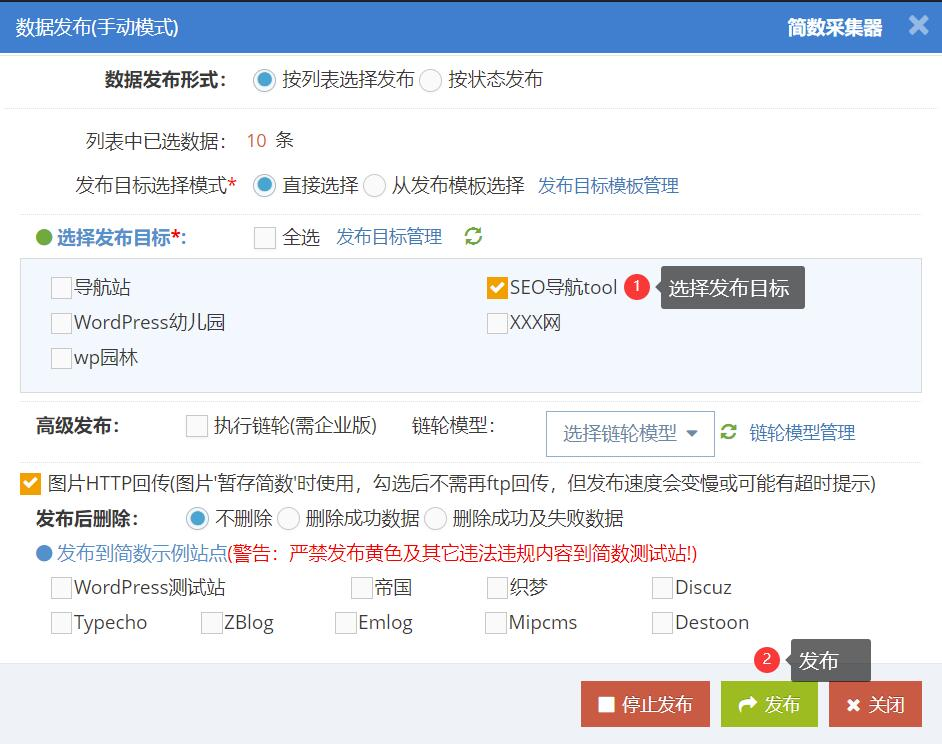Select the 按状态发布 radio option
The image size is (942, 744).
pyautogui.click(x=431, y=80)
